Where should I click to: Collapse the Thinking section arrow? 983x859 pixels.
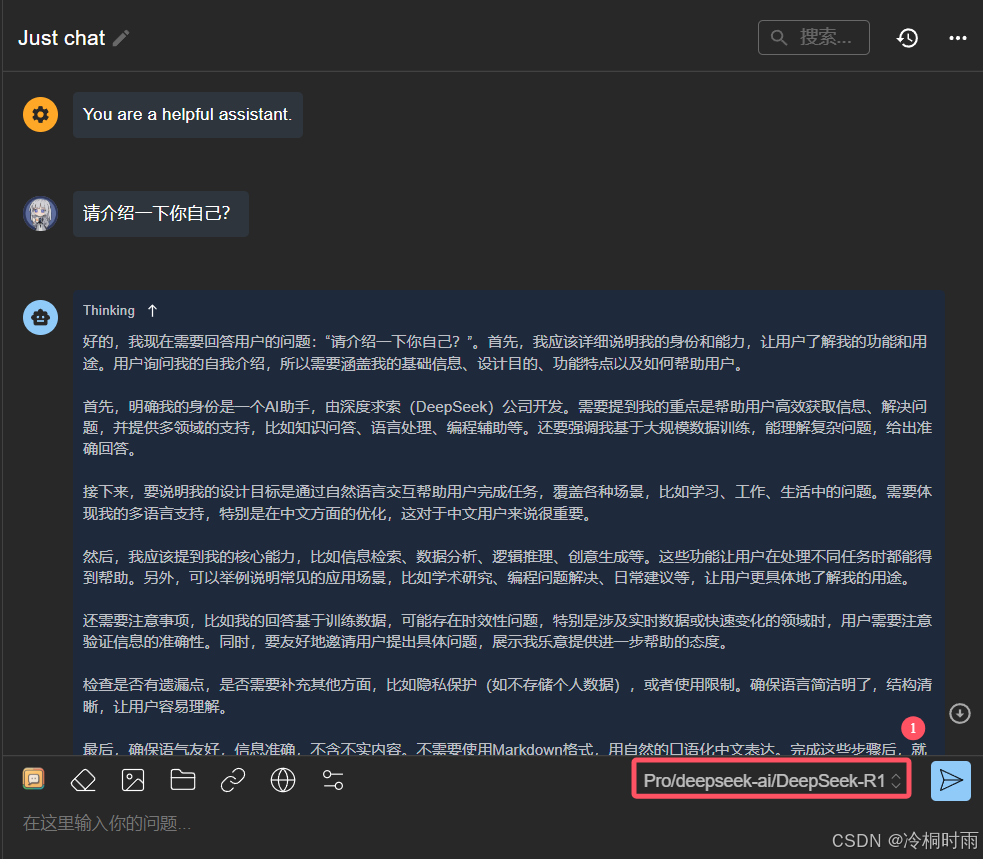click(152, 310)
